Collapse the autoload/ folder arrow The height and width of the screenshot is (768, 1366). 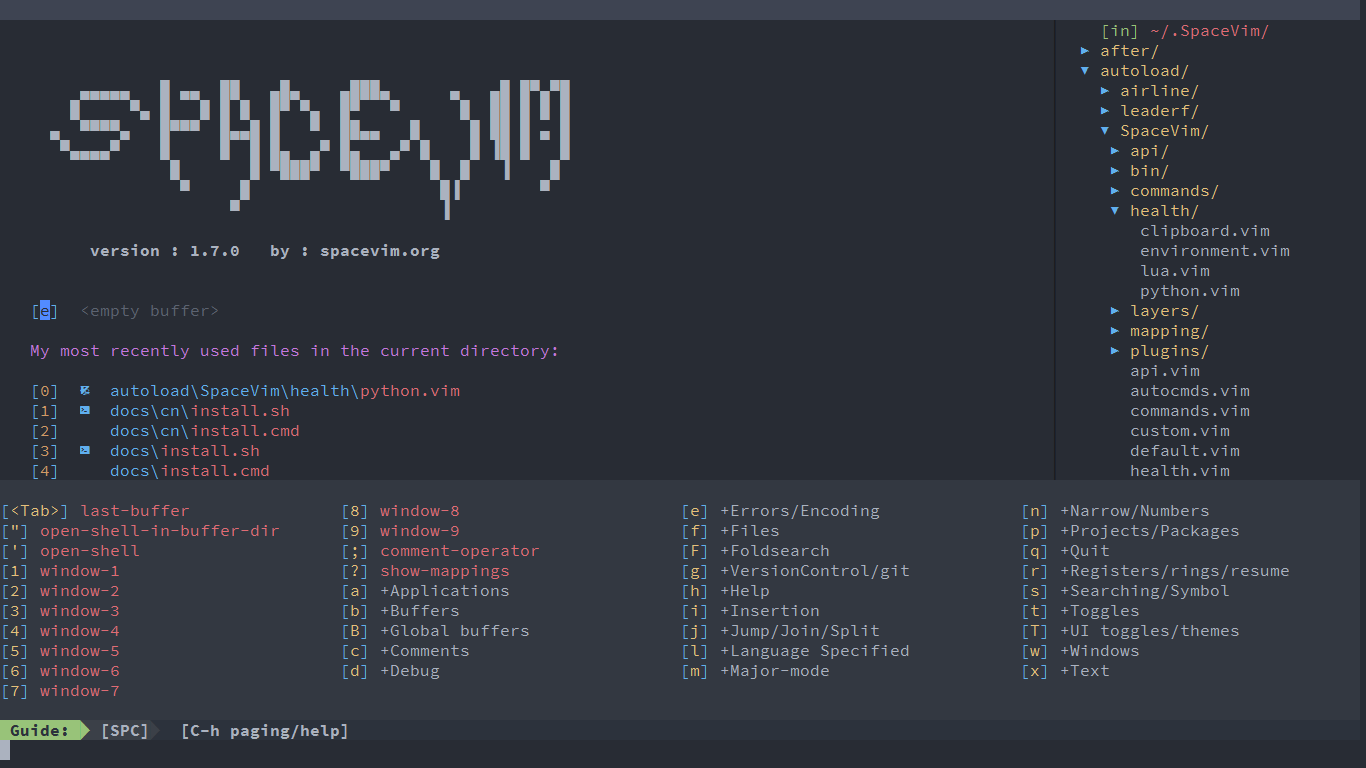[1085, 71]
